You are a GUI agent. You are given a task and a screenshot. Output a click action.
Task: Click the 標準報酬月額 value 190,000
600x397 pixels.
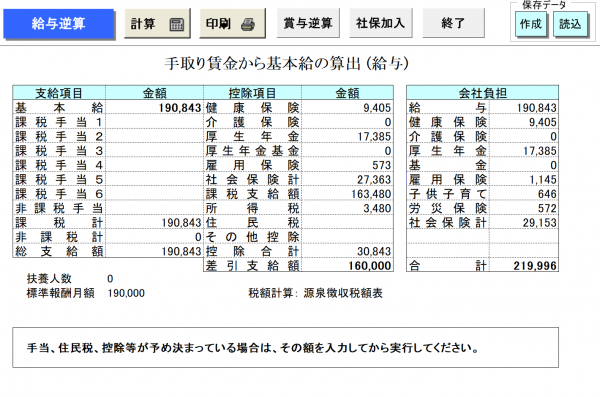tap(126, 293)
